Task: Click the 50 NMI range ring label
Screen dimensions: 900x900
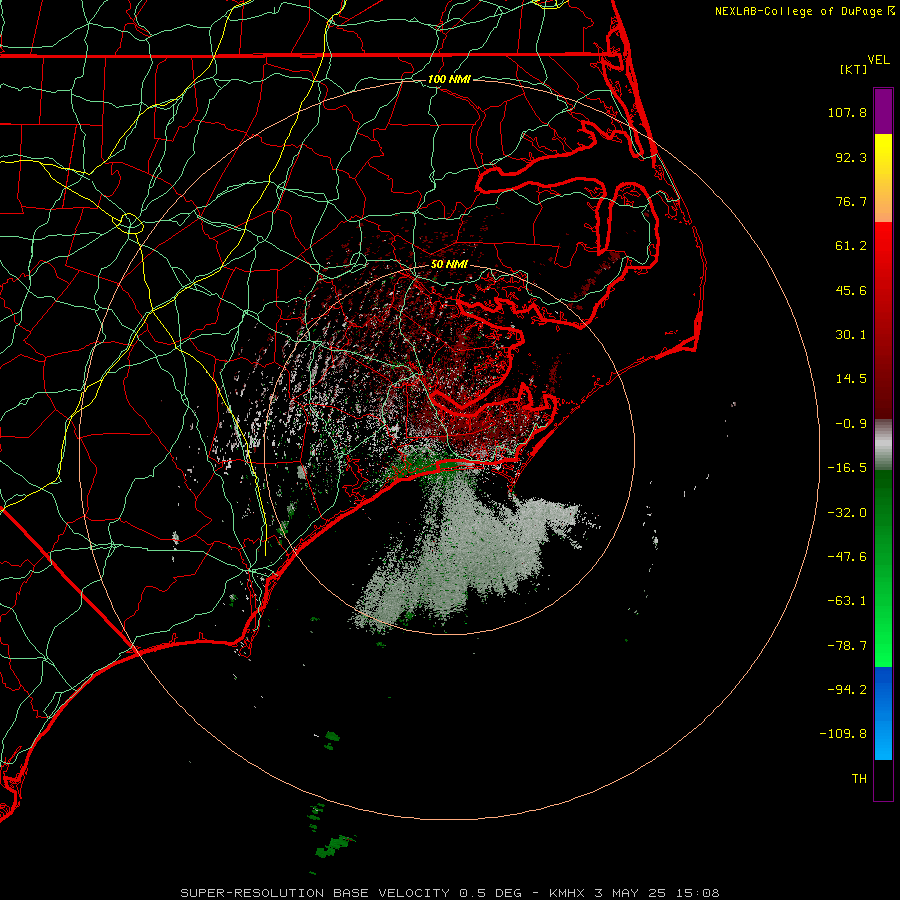Action: point(449,264)
